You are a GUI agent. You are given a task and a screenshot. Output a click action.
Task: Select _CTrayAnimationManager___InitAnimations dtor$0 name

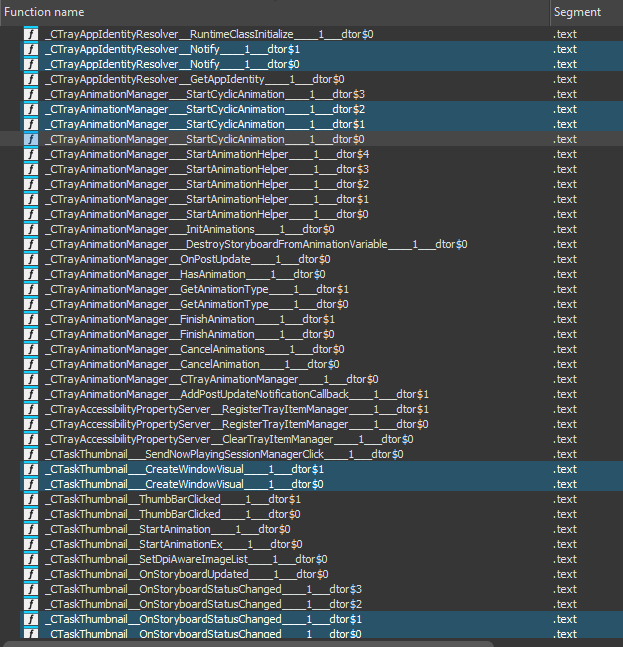pos(190,229)
